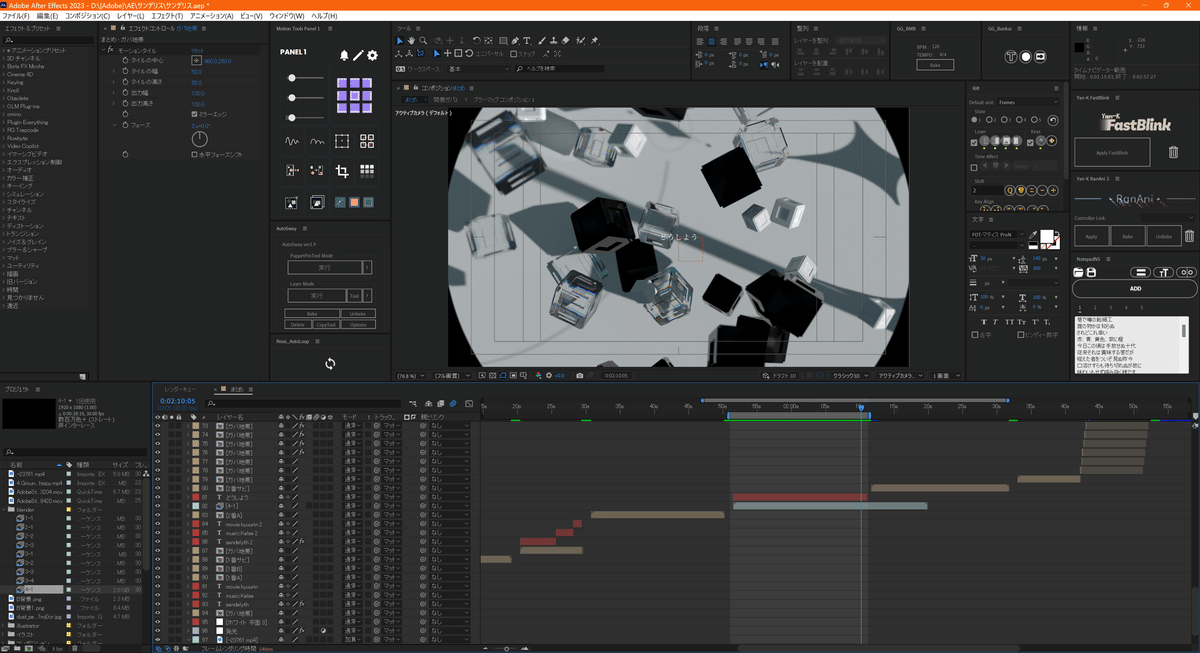This screenshot has width=1200, height=653.
Task: Switch to the レンダーキュー tab
Action: tap(180, 390)
